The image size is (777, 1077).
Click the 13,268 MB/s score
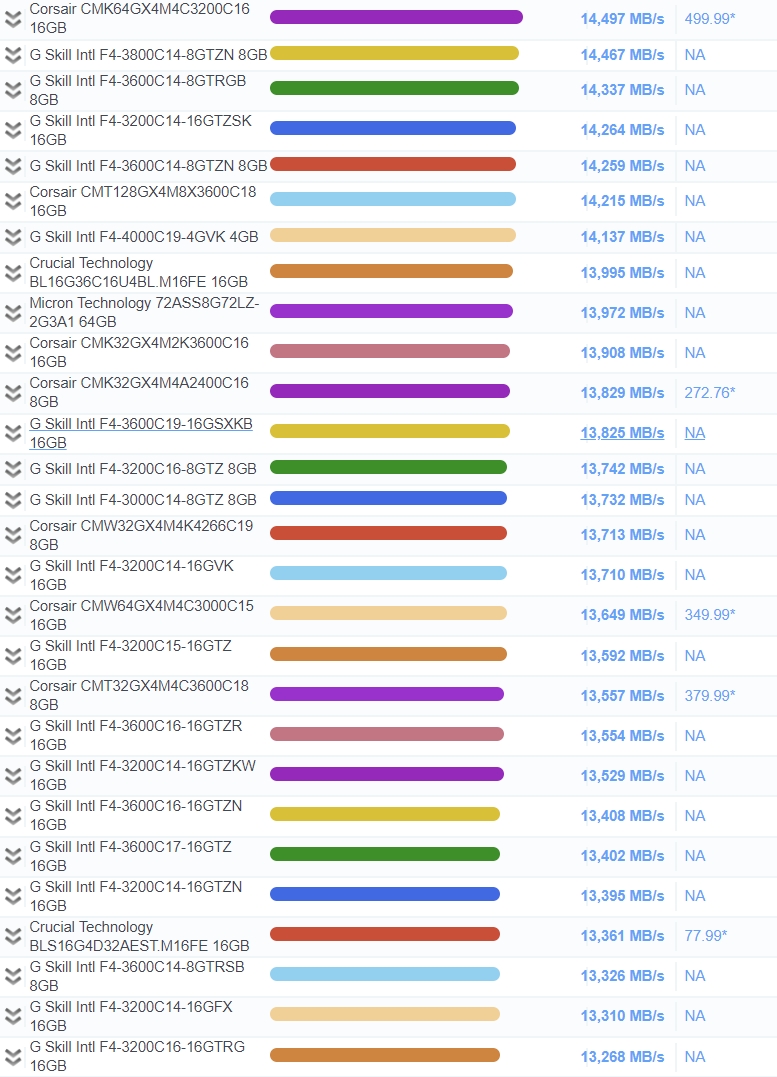622,1056
